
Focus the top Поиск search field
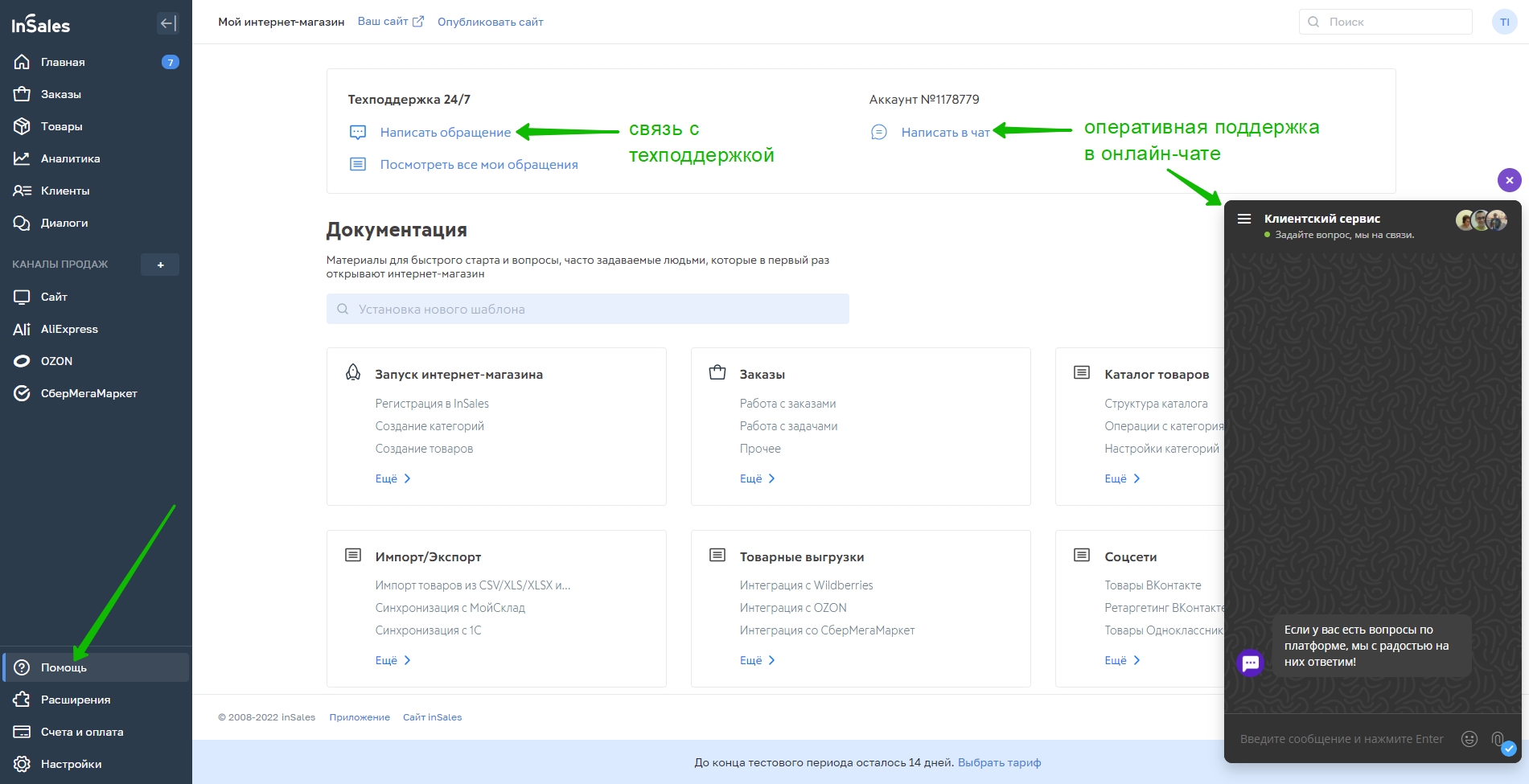(x=1385, y=22)
